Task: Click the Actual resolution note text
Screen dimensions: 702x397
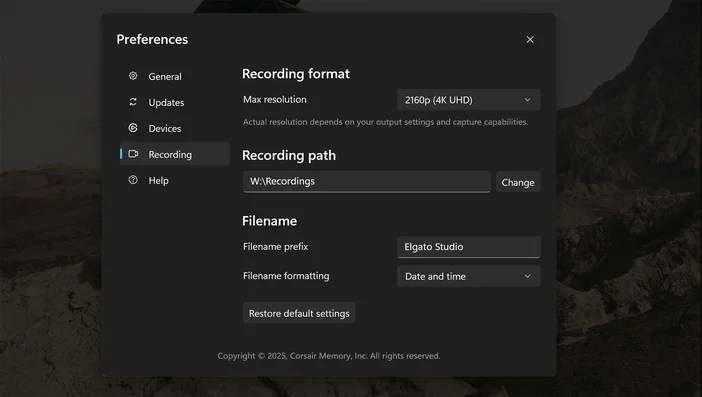Action: [385, 122]
